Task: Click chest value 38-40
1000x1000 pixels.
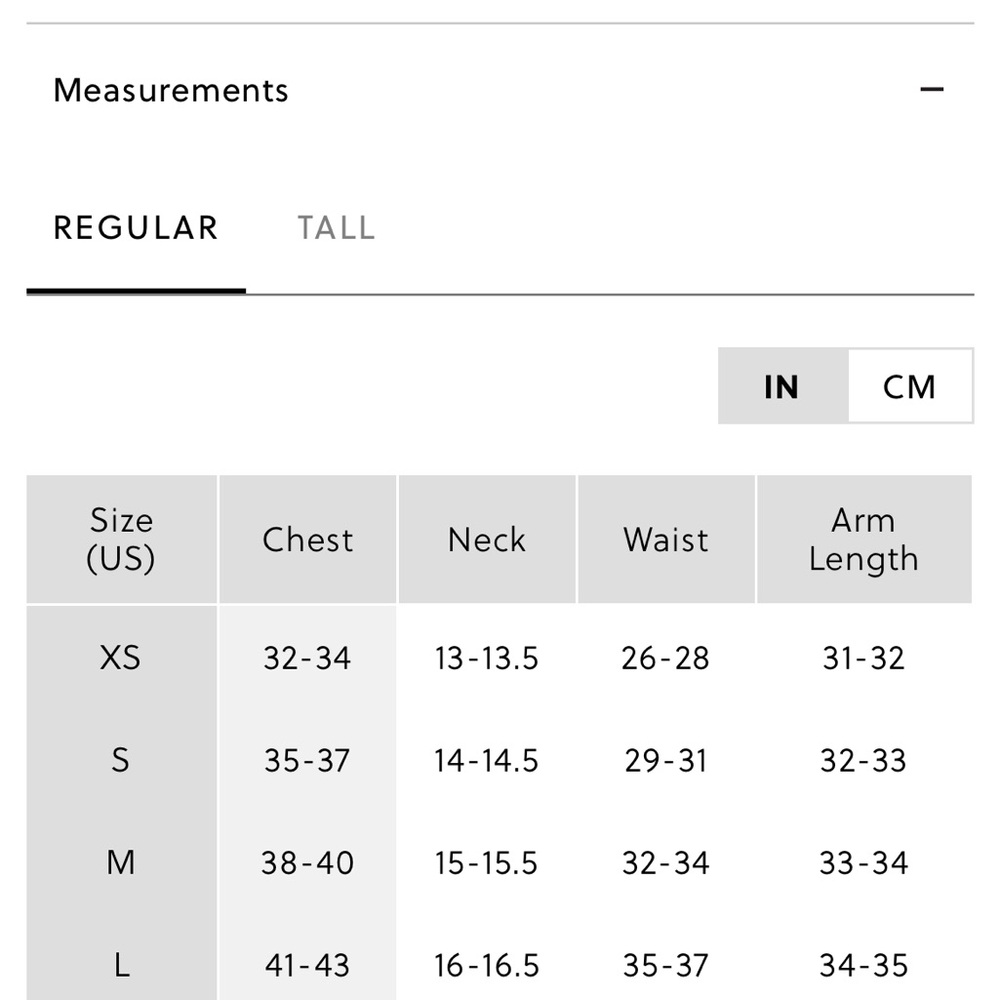Action: [x=307, y=862]
